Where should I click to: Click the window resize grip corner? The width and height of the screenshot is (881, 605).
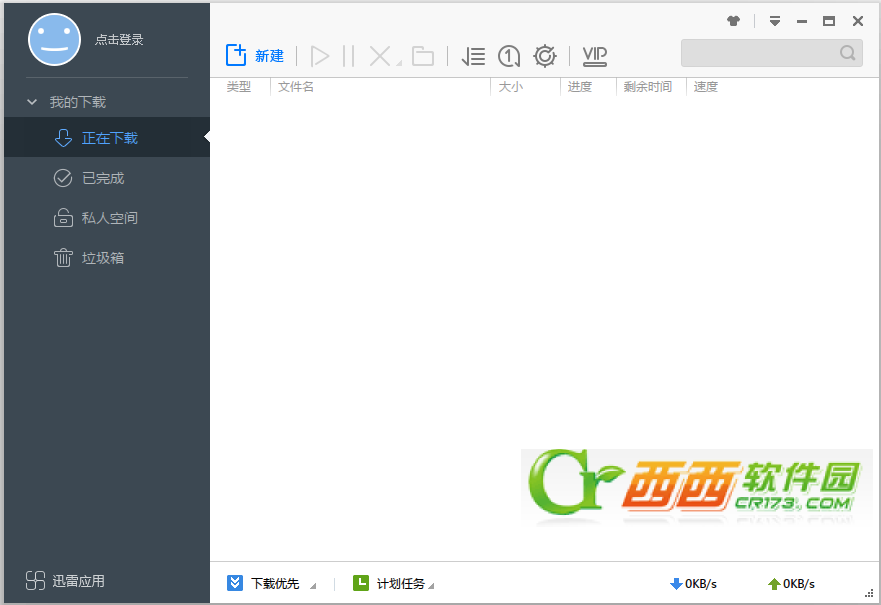(869, 593)
